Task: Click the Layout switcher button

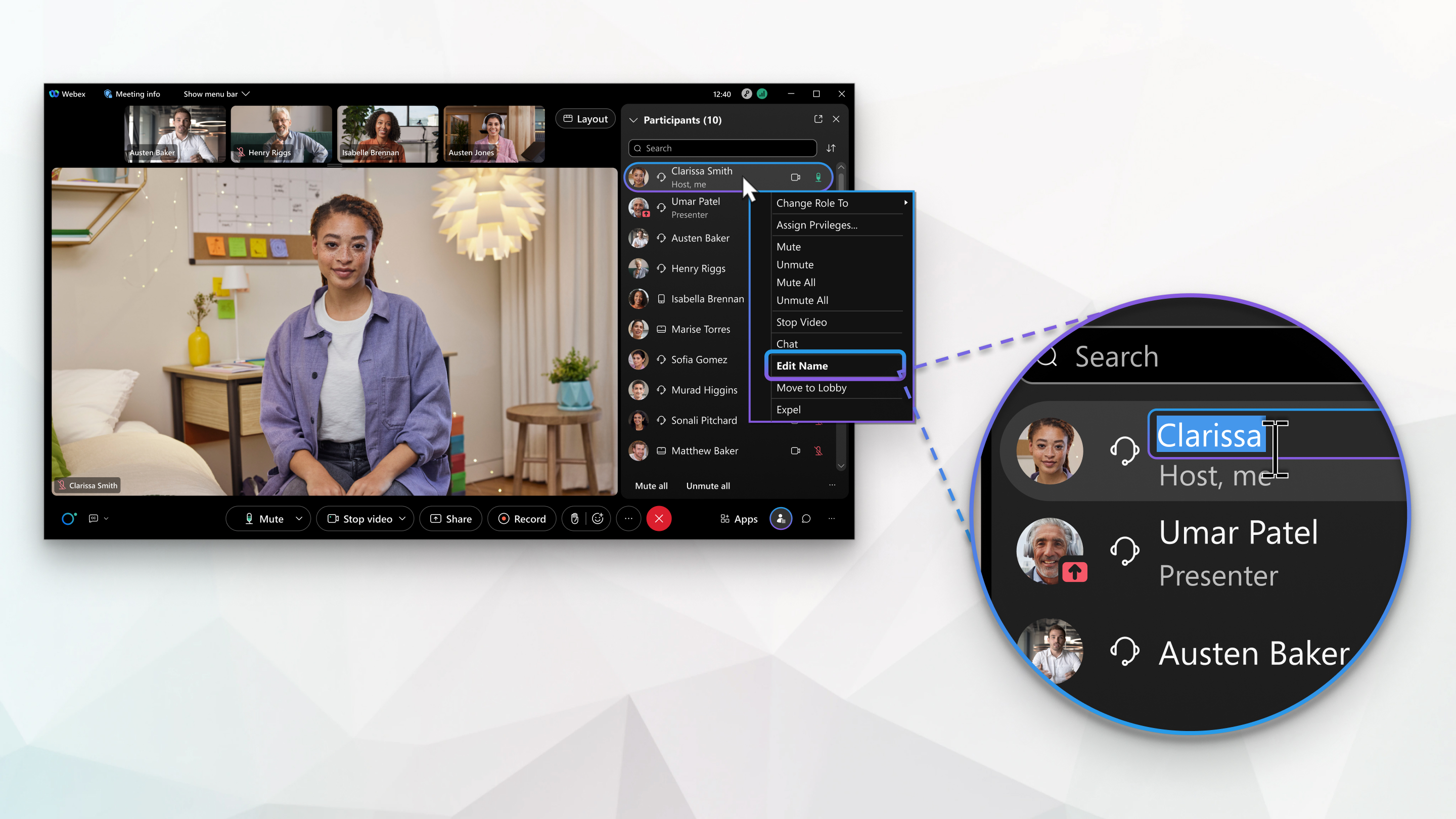Action: [585, 118]
